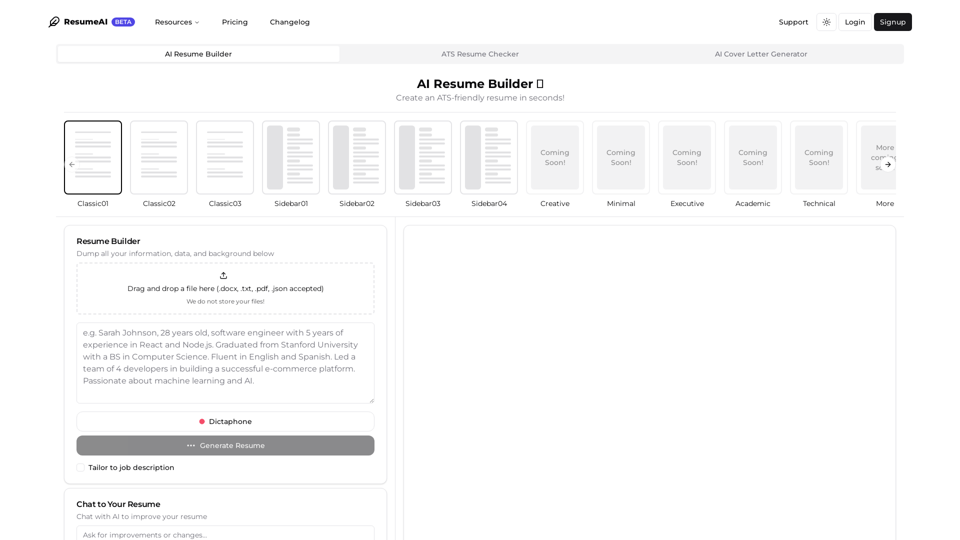Toggle the light/dark theme sun icon

826,22
